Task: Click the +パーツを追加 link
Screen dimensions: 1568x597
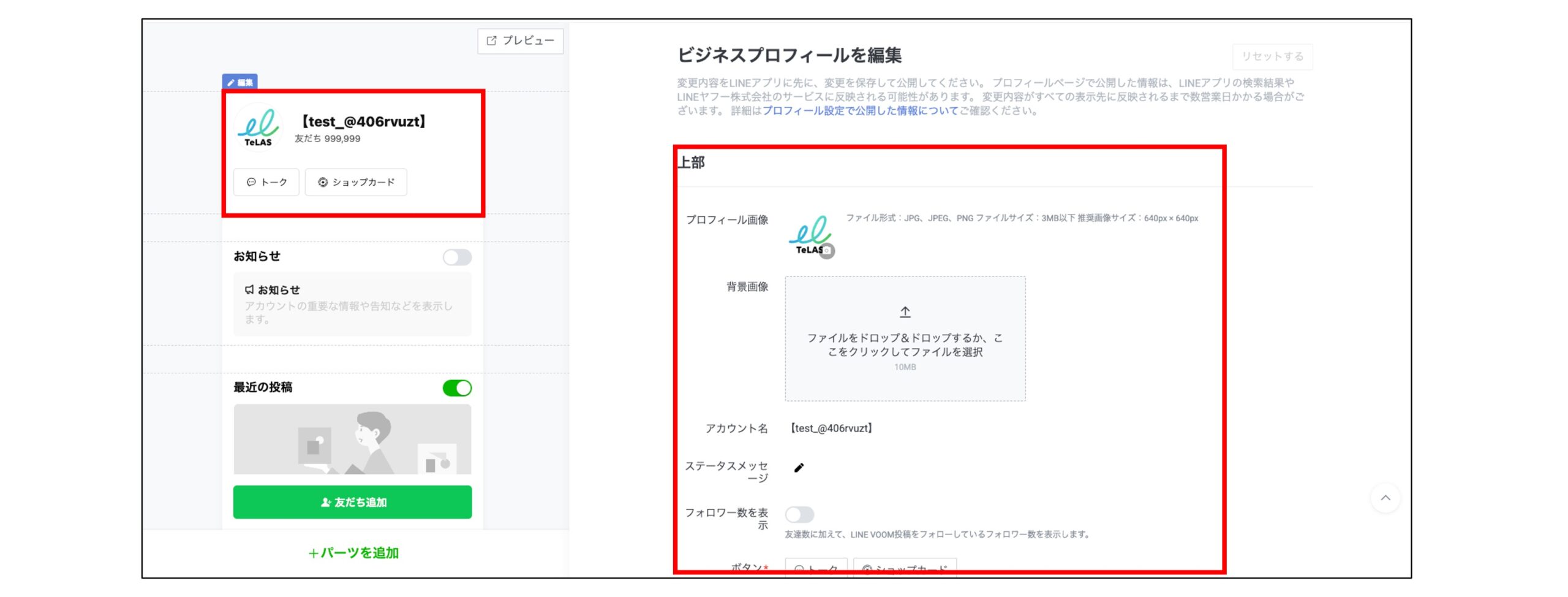Action: click(352, 552)
